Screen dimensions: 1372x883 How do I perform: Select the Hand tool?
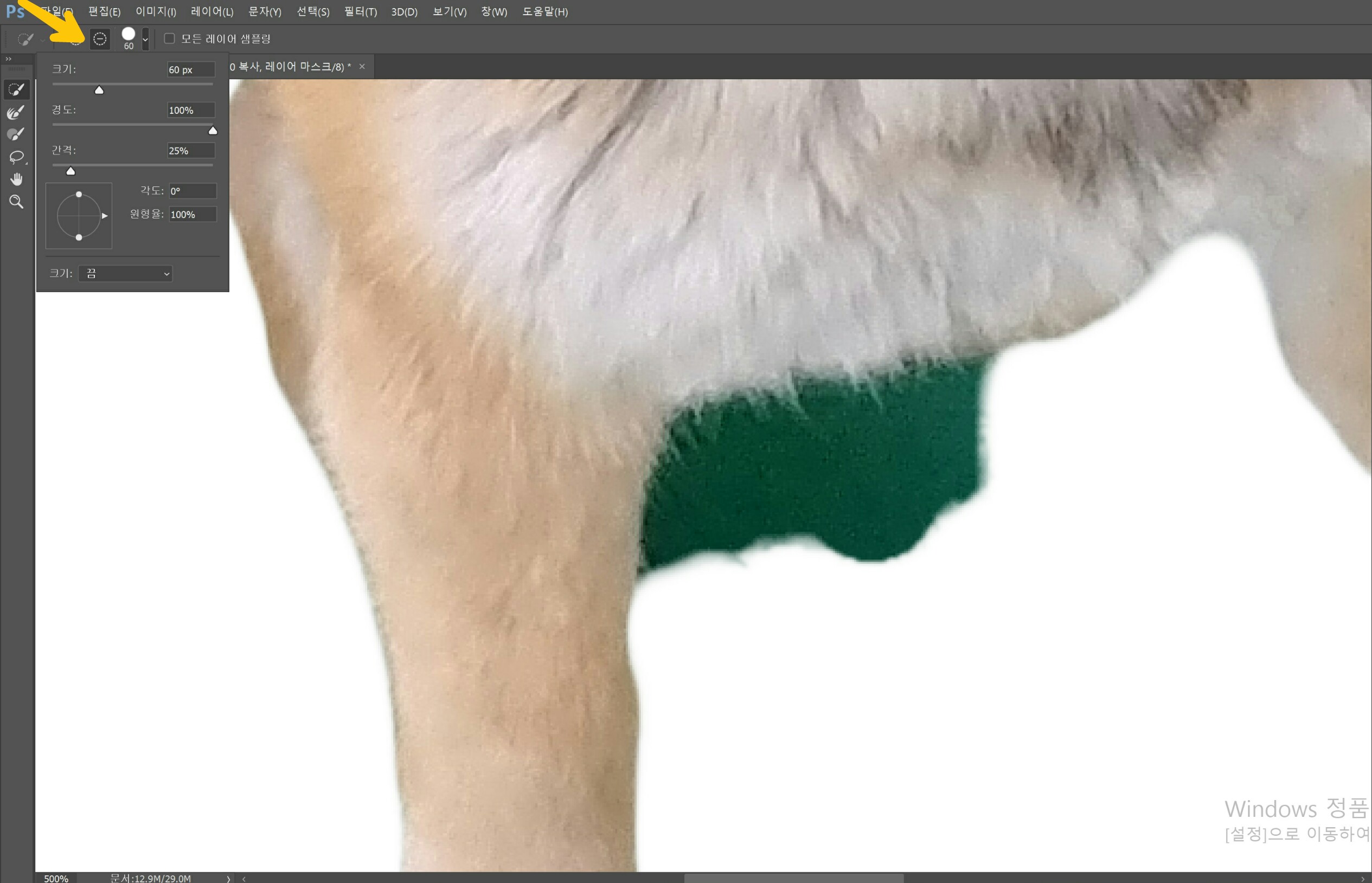click(x=16, y=179)
